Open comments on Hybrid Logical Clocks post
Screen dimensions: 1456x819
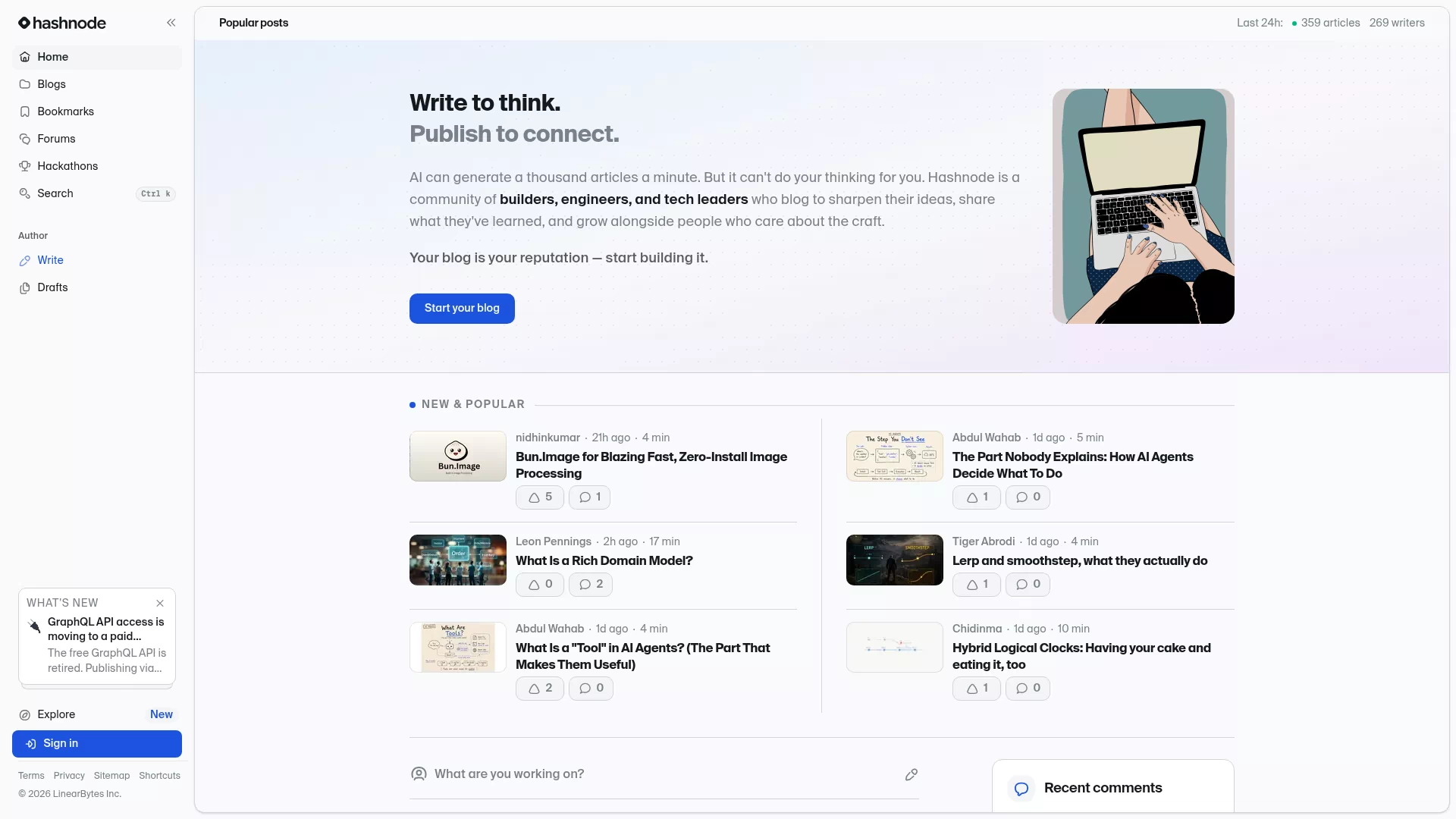tap(1028, 689)
